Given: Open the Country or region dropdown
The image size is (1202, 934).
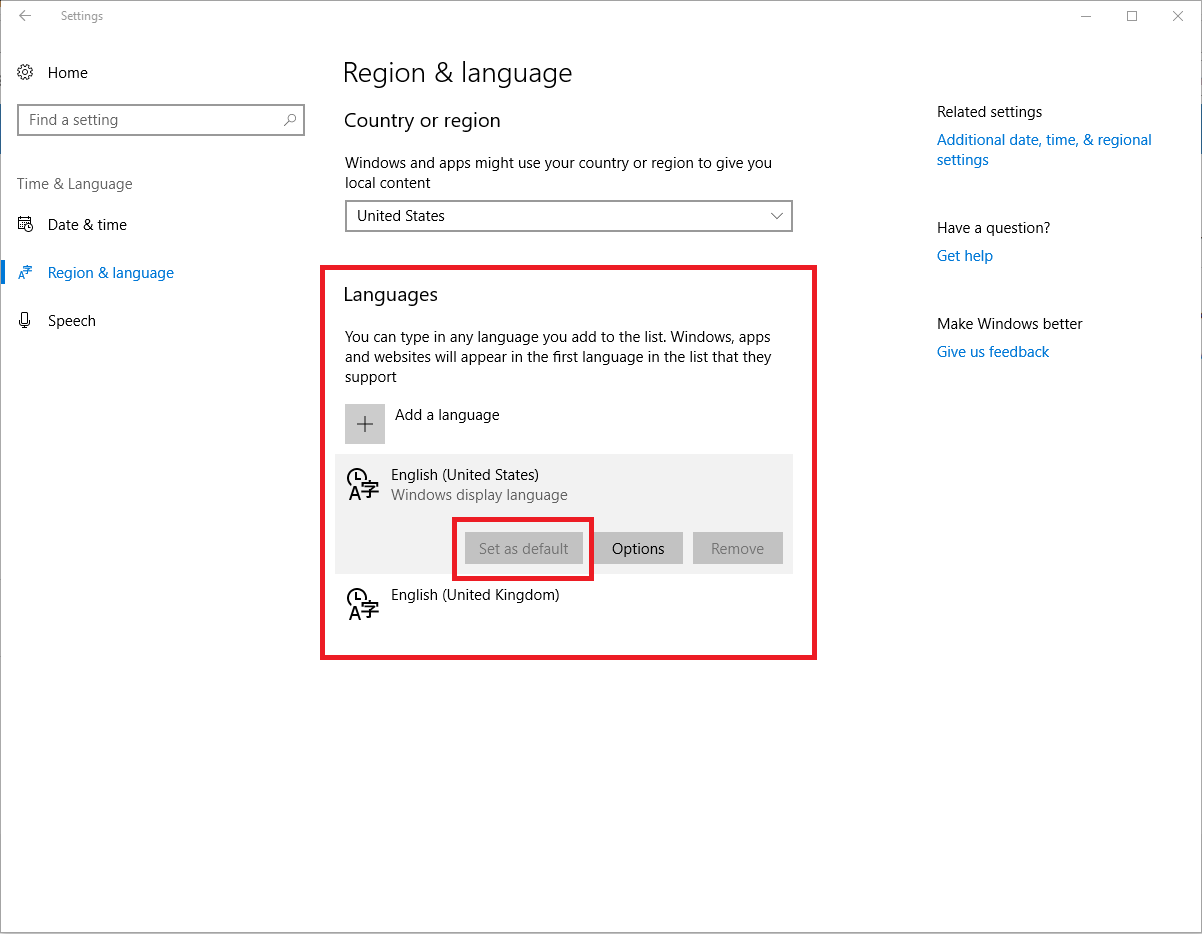Looking at the screenshot, I should 569,216.
